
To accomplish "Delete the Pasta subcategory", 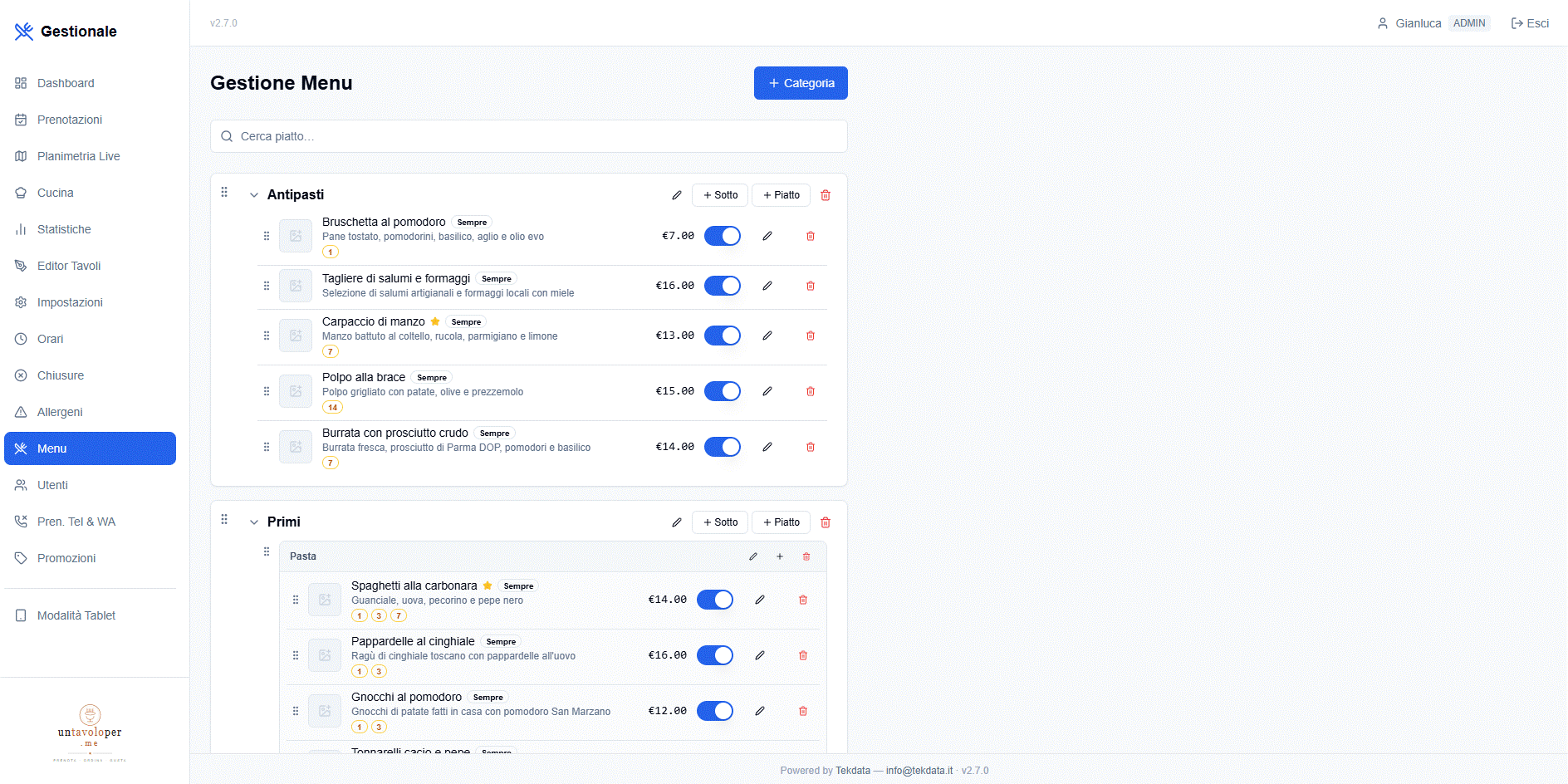I will pos(806,556).
